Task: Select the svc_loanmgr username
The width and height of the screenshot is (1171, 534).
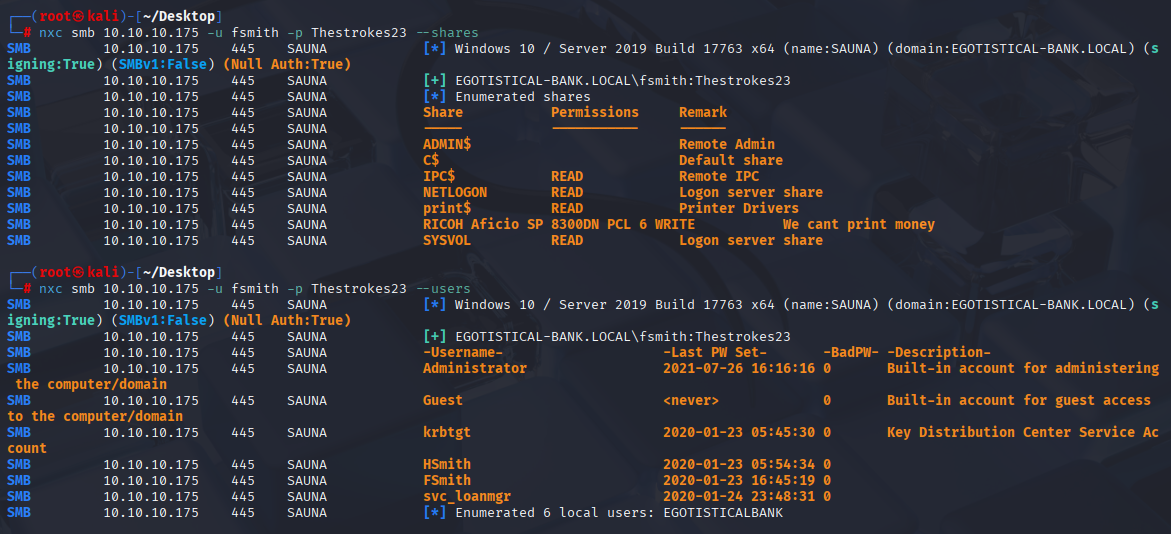Action: tap(467, 497)
